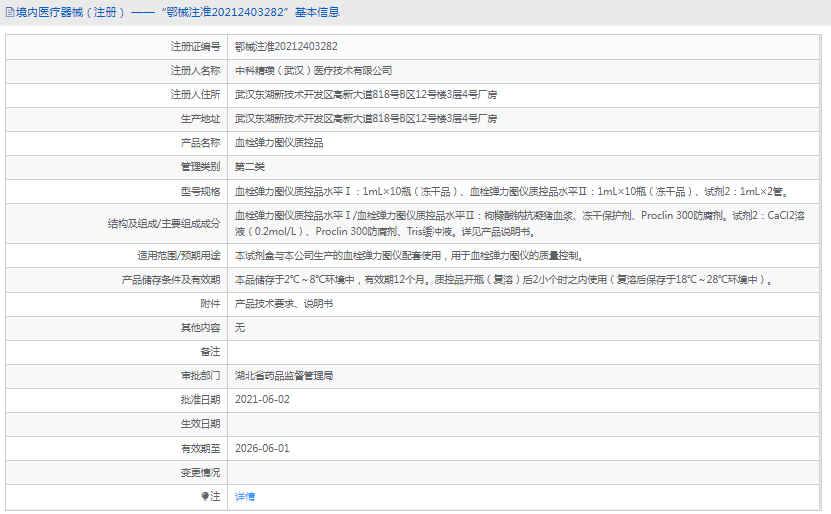
Task: Click registrant name 中科精瓒（武汉）医疗技术有限公司
Action: coord(313,70)
